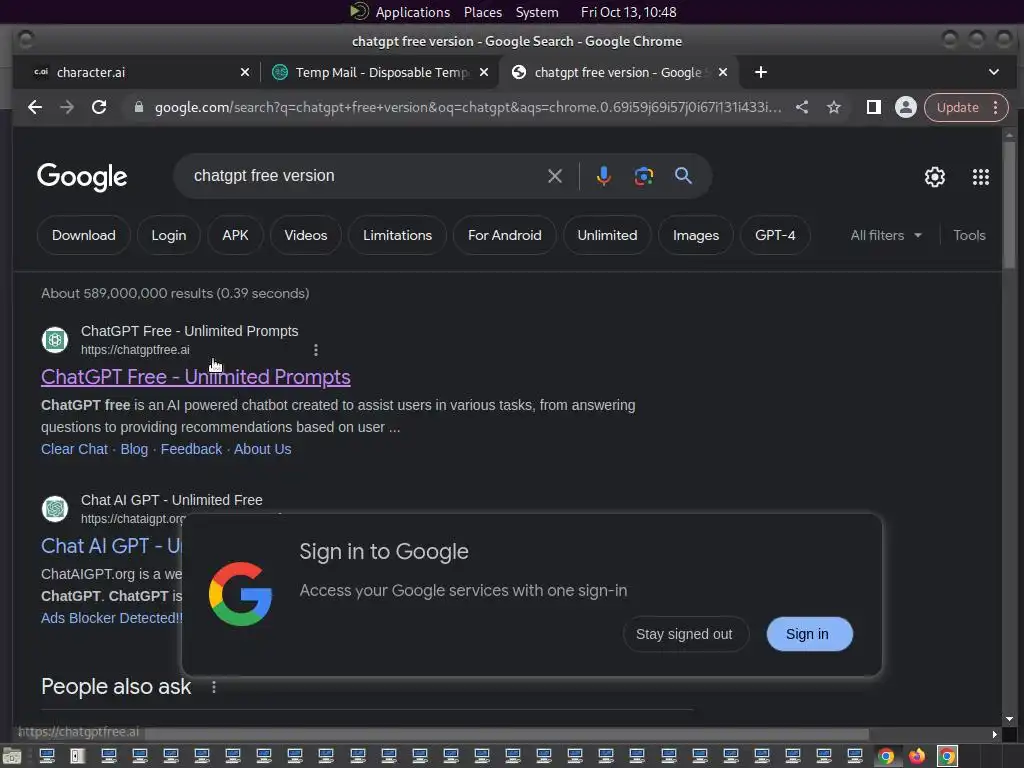Open the Feedback sitelink

pyautogui.click(x=191, y=449)
